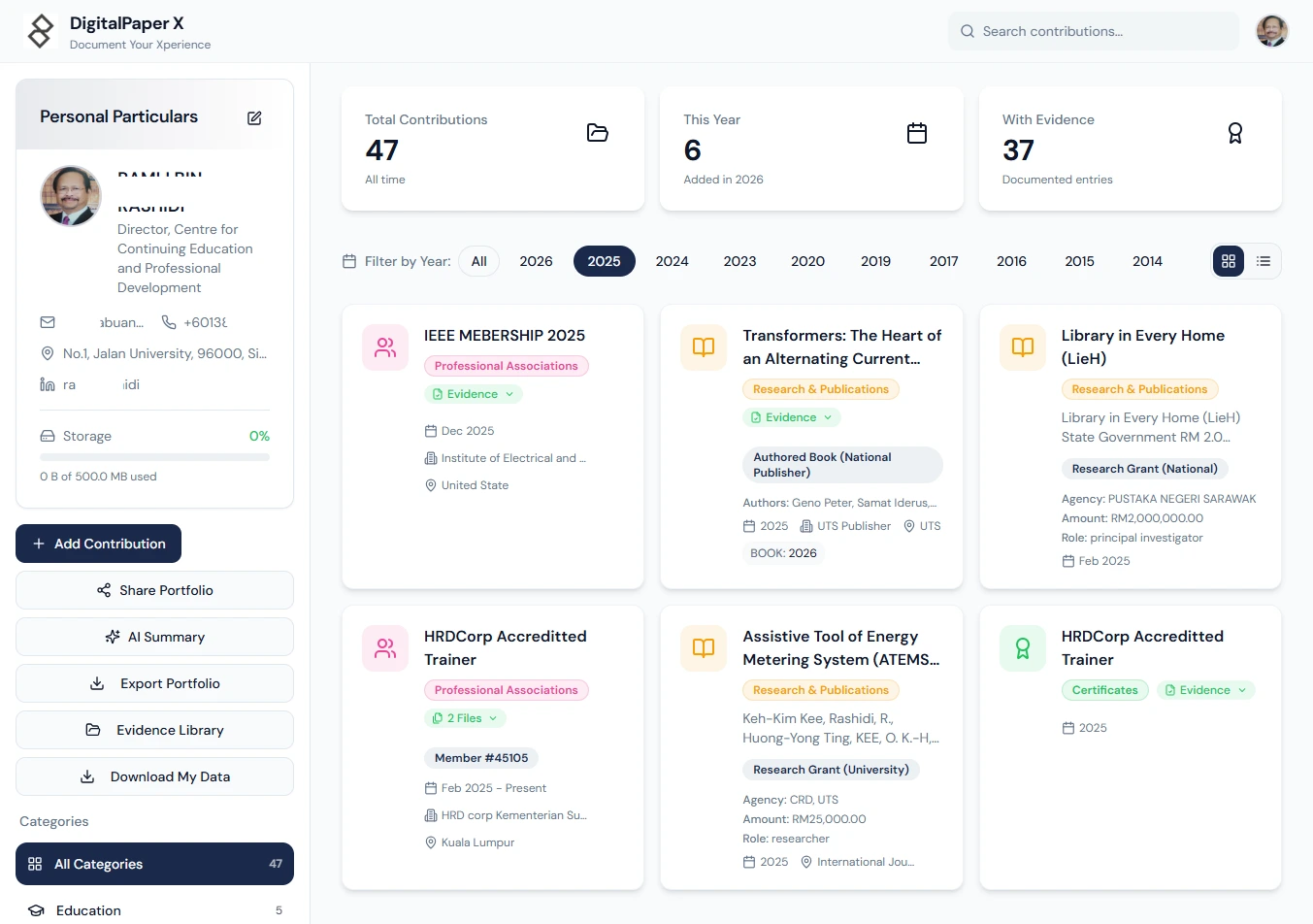This screenshot has height=924, width=1313.
Task: Select the Education category
Action: tap(155, 910)
